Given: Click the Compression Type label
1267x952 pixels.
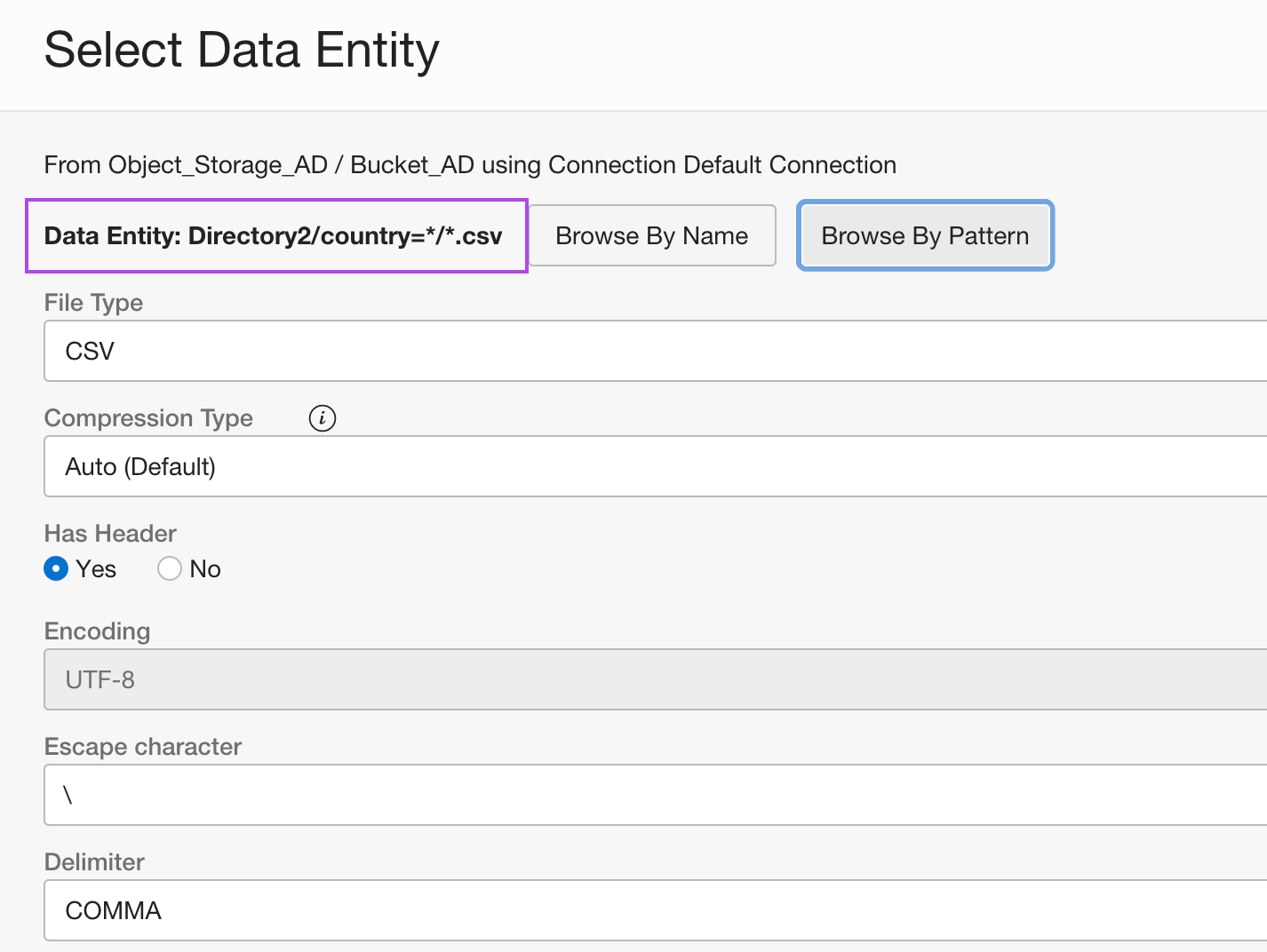Looking at the screenshot, I should click(x=148, y=418).
